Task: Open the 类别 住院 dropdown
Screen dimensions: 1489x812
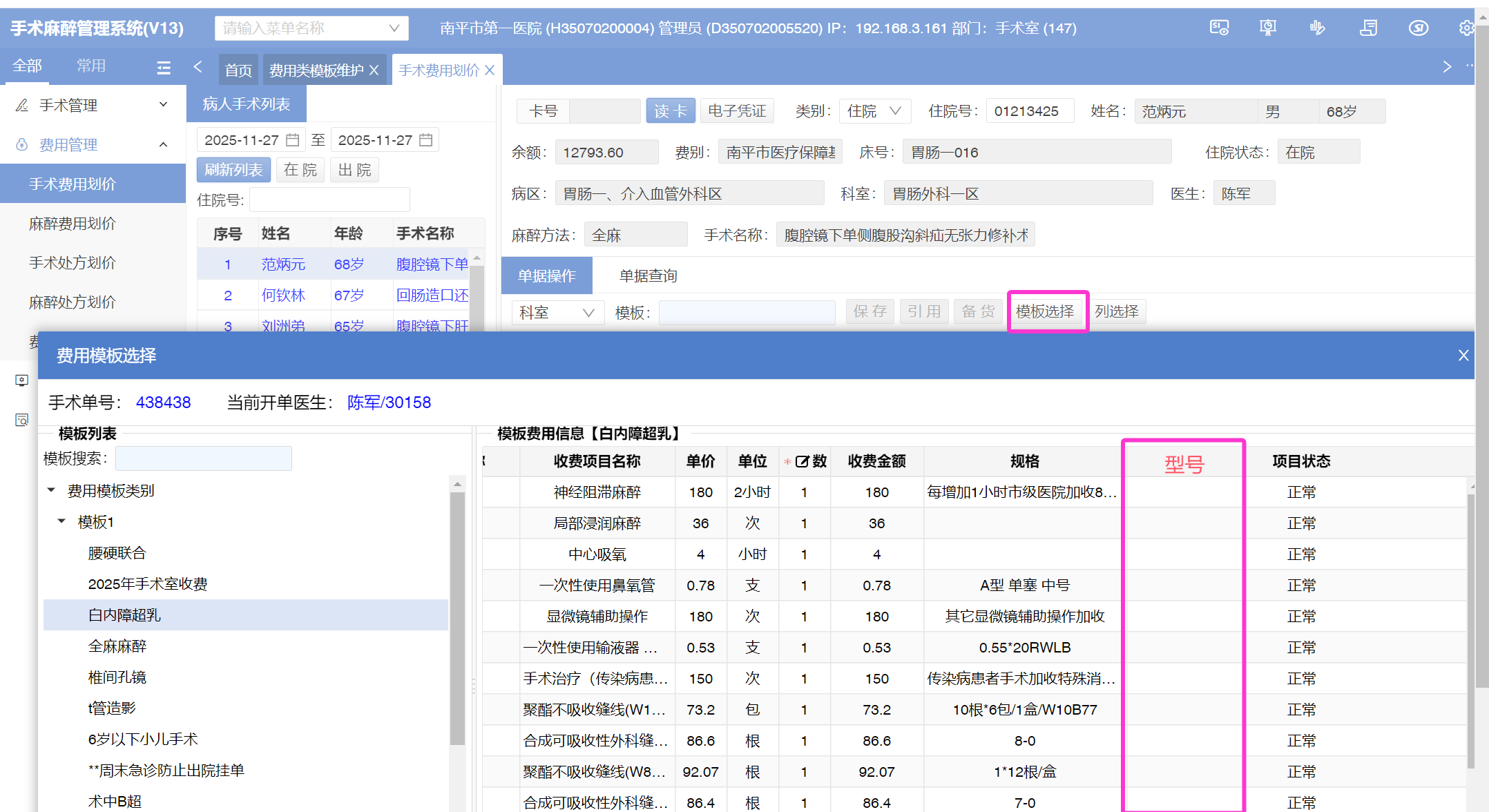Action: point(874,111)
